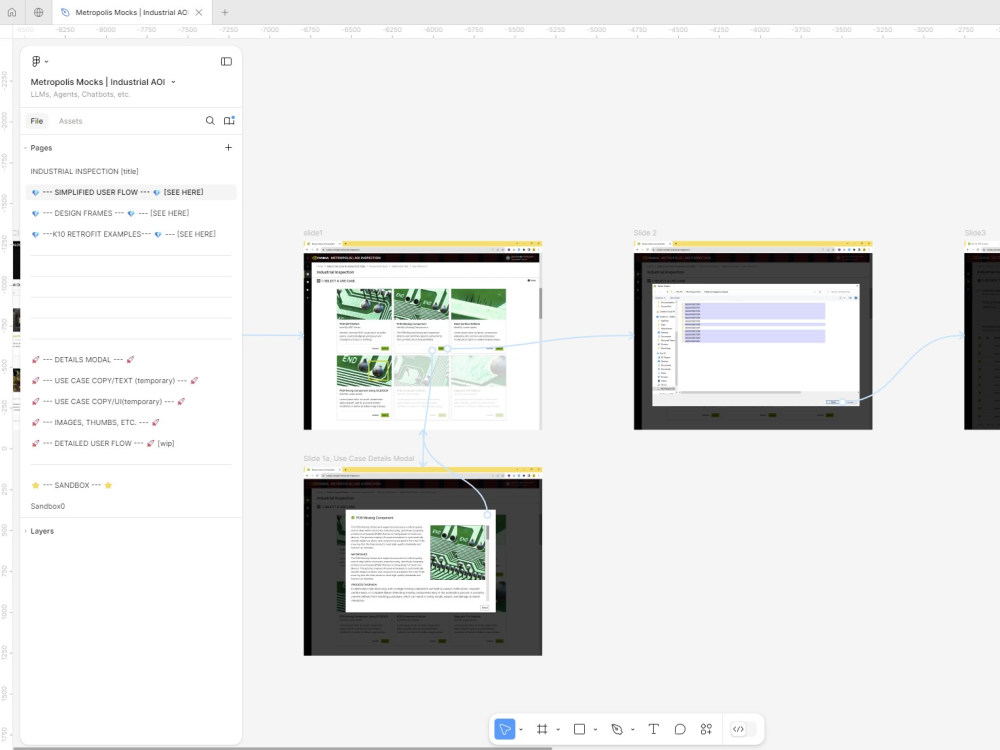Switch to the File tab
The image size is (1000, 750).
click(37, 121)
